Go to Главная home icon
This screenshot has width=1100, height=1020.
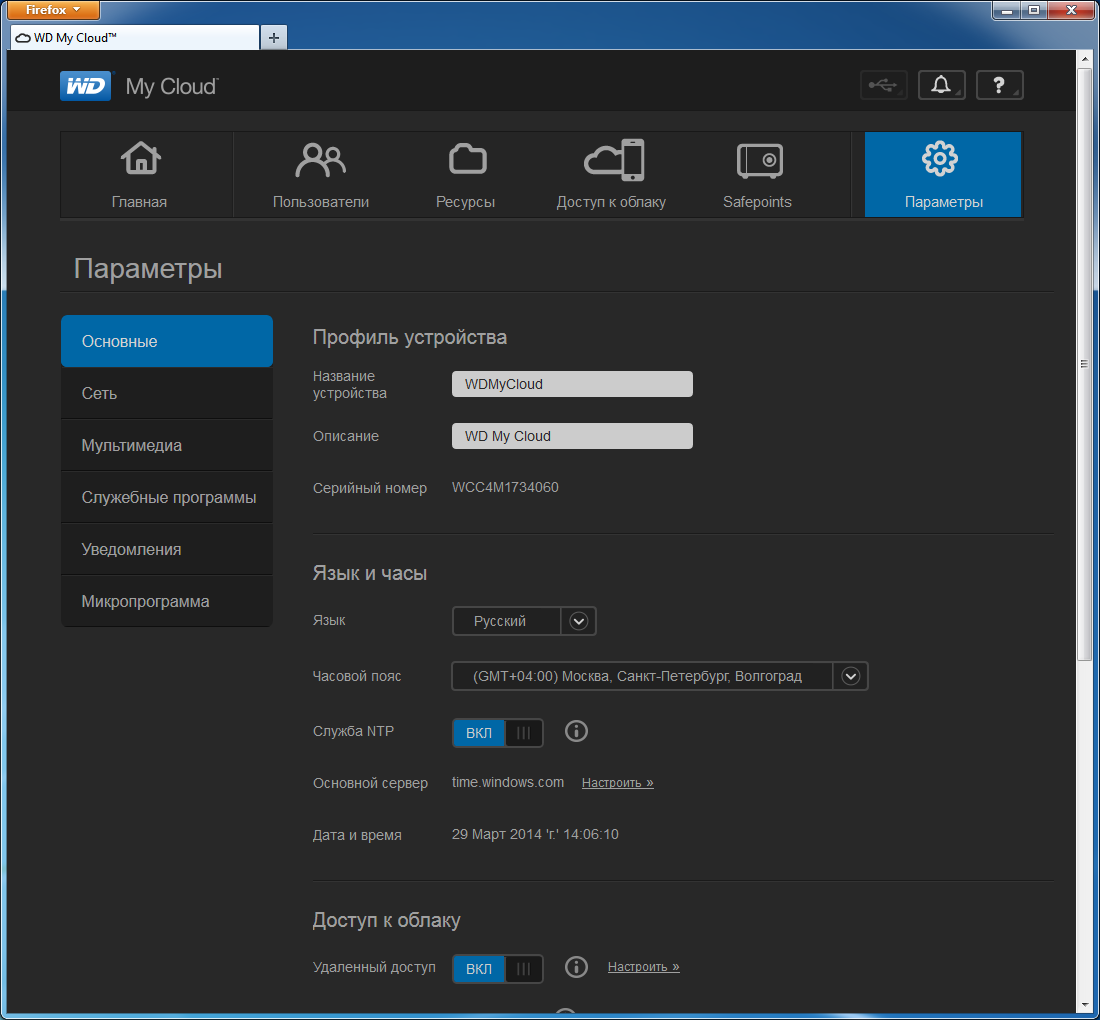tap(140, 160)
